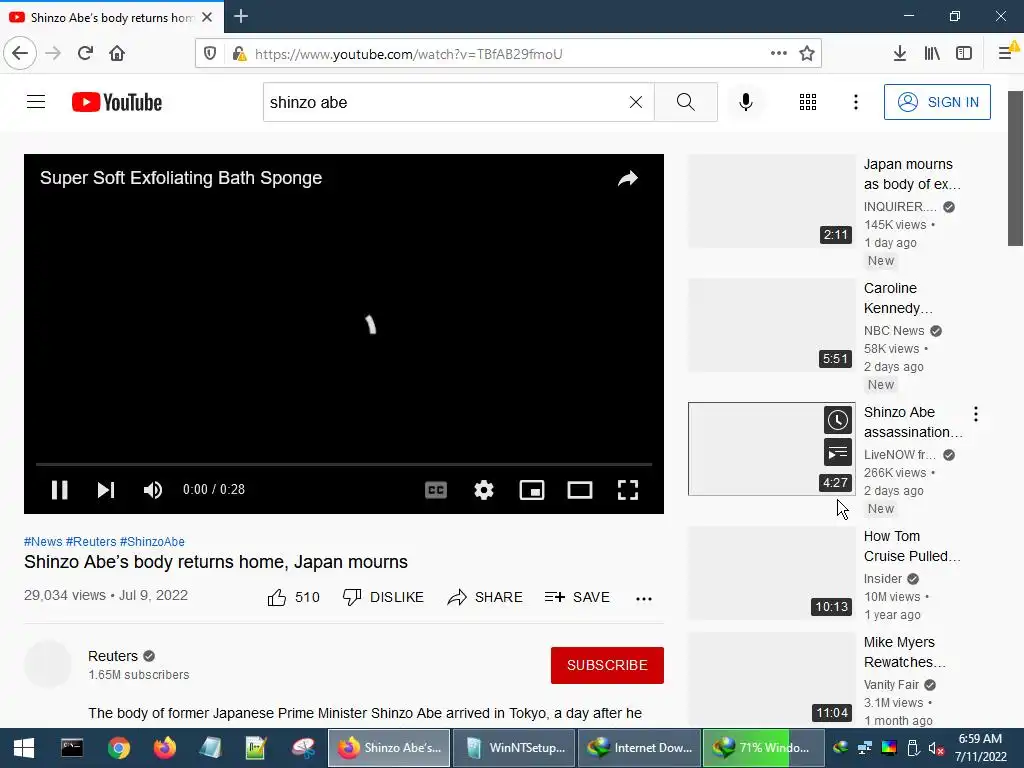
Task: Open page actions menu in address bar
Action: click(x=778, y=54)
